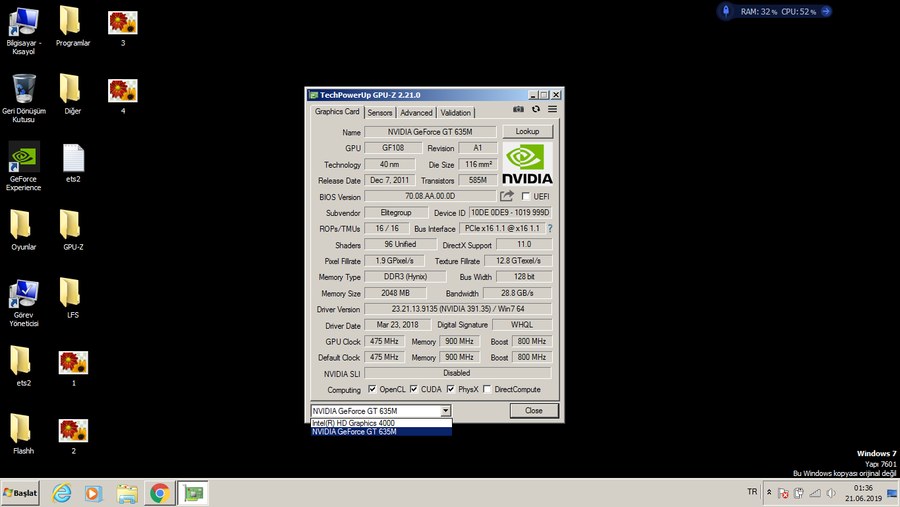This screenshot has width=900, height=507.
Task: Toggle the UEFI checkbox
Action: 525,196
